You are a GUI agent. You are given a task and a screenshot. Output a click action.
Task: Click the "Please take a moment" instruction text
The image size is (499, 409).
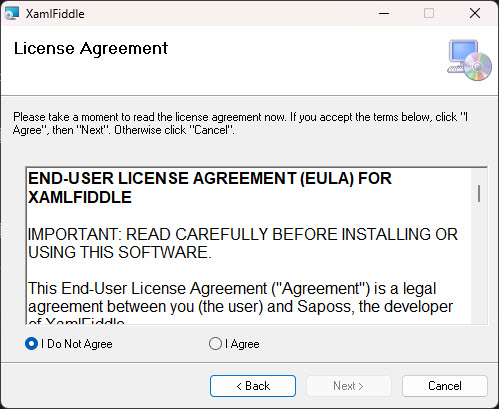[240, 123]
